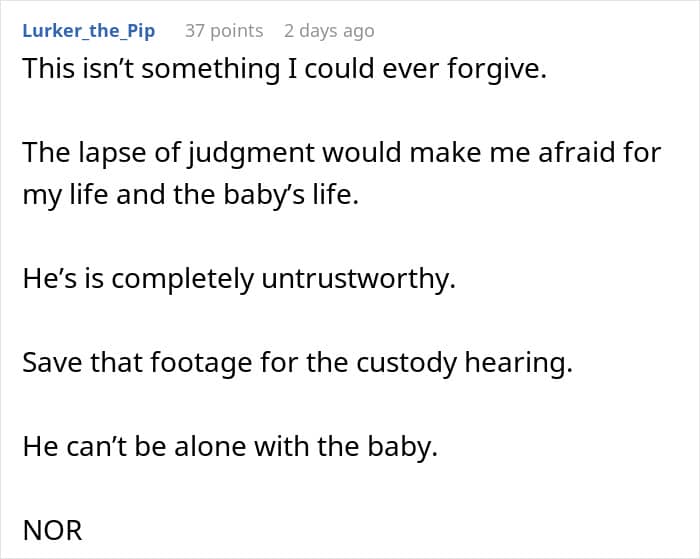Open the Lurker_the_Pip user profile
The image size is (700, 559).
[x=89, y=31]
